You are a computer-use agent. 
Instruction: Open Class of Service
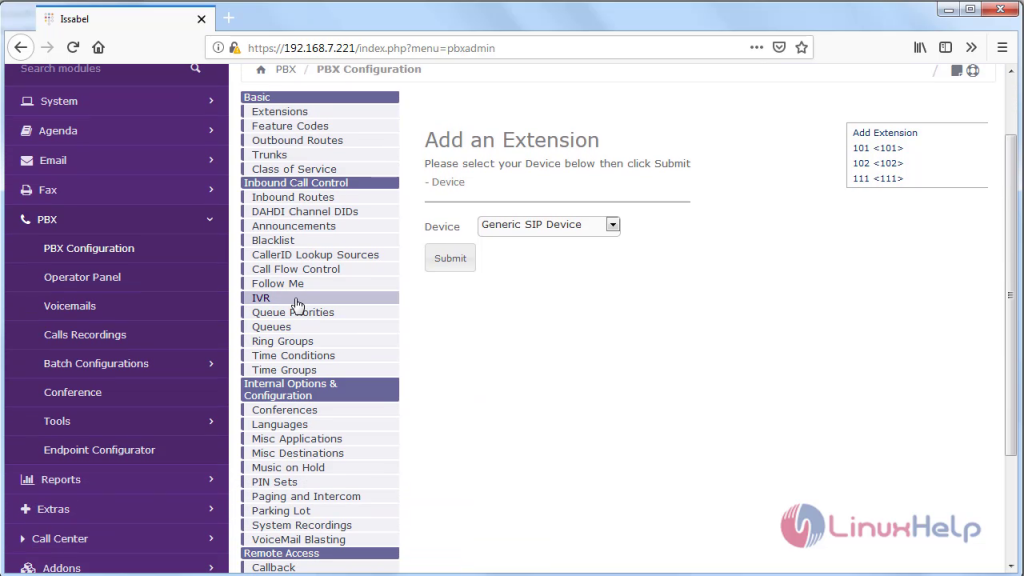tap(294, 169)
